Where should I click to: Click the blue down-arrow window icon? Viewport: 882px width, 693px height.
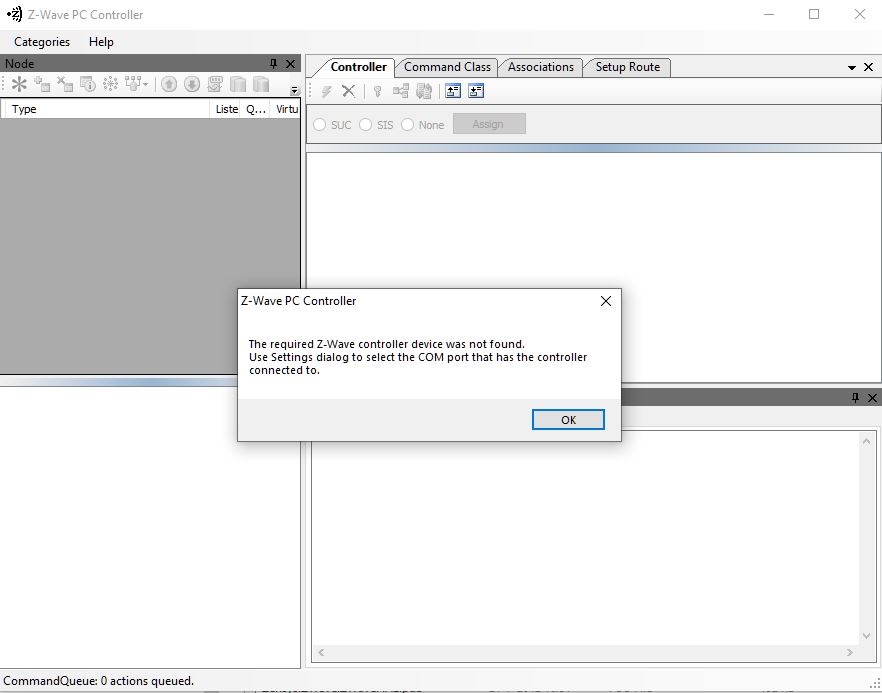[x=476, y=91]
